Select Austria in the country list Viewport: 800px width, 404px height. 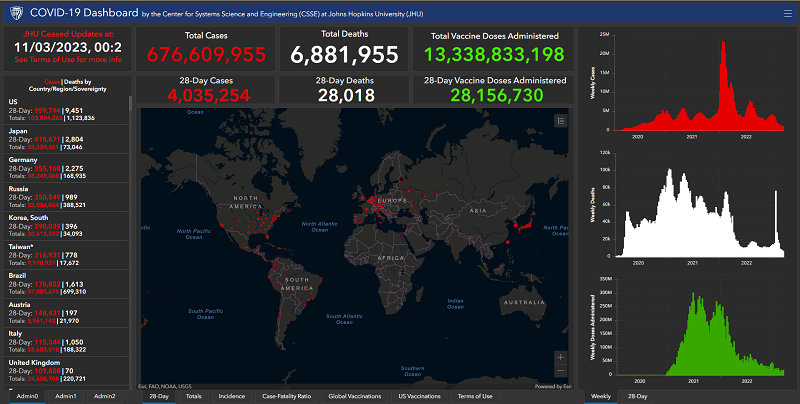66,313
